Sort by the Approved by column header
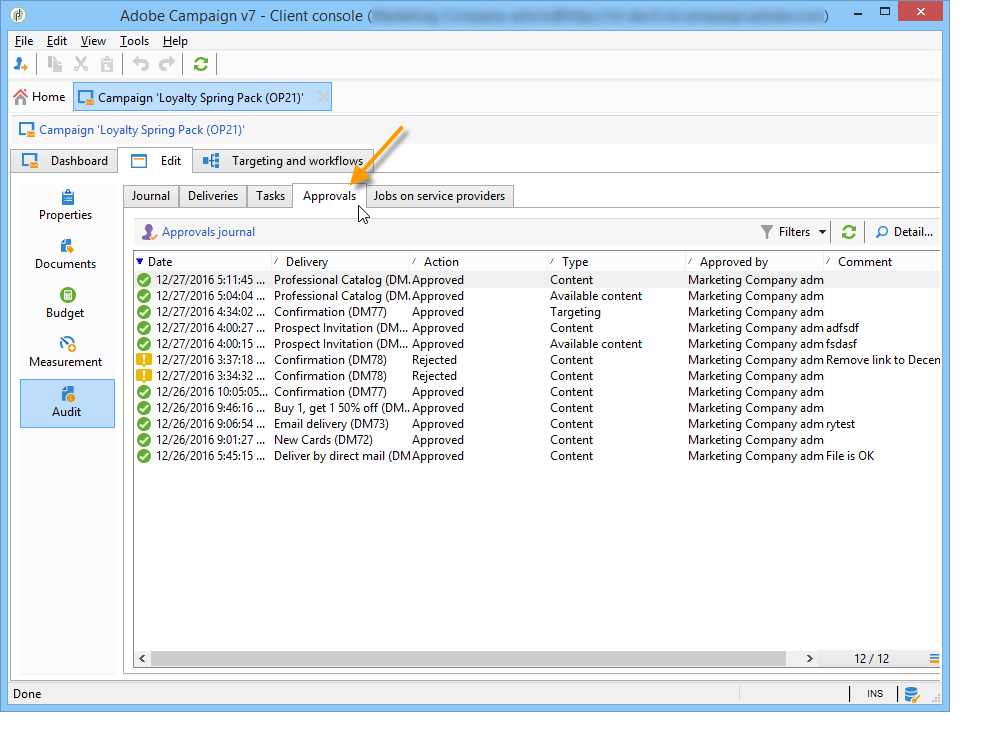This screenshot has height=746, width=981. (755, 262)
